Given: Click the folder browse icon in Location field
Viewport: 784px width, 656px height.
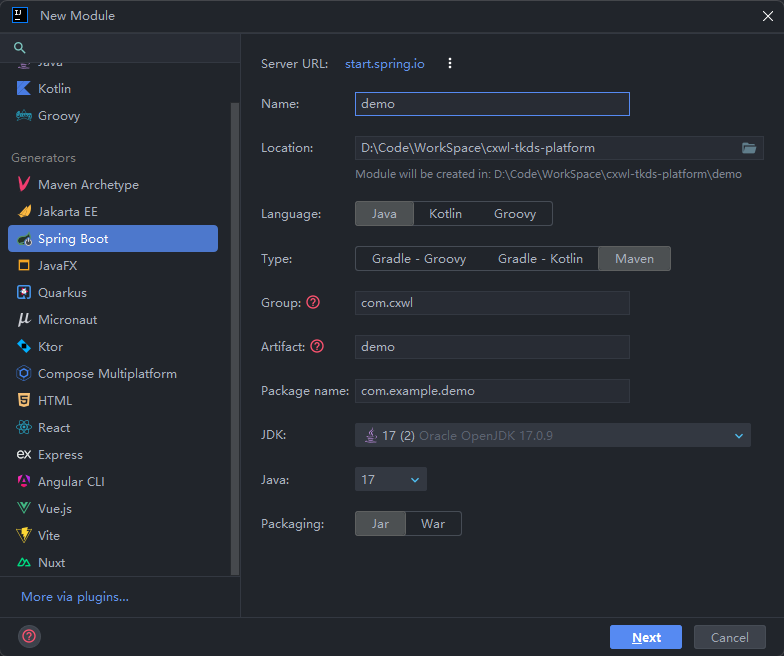Looking at the screenshot, I should [749, 148].
